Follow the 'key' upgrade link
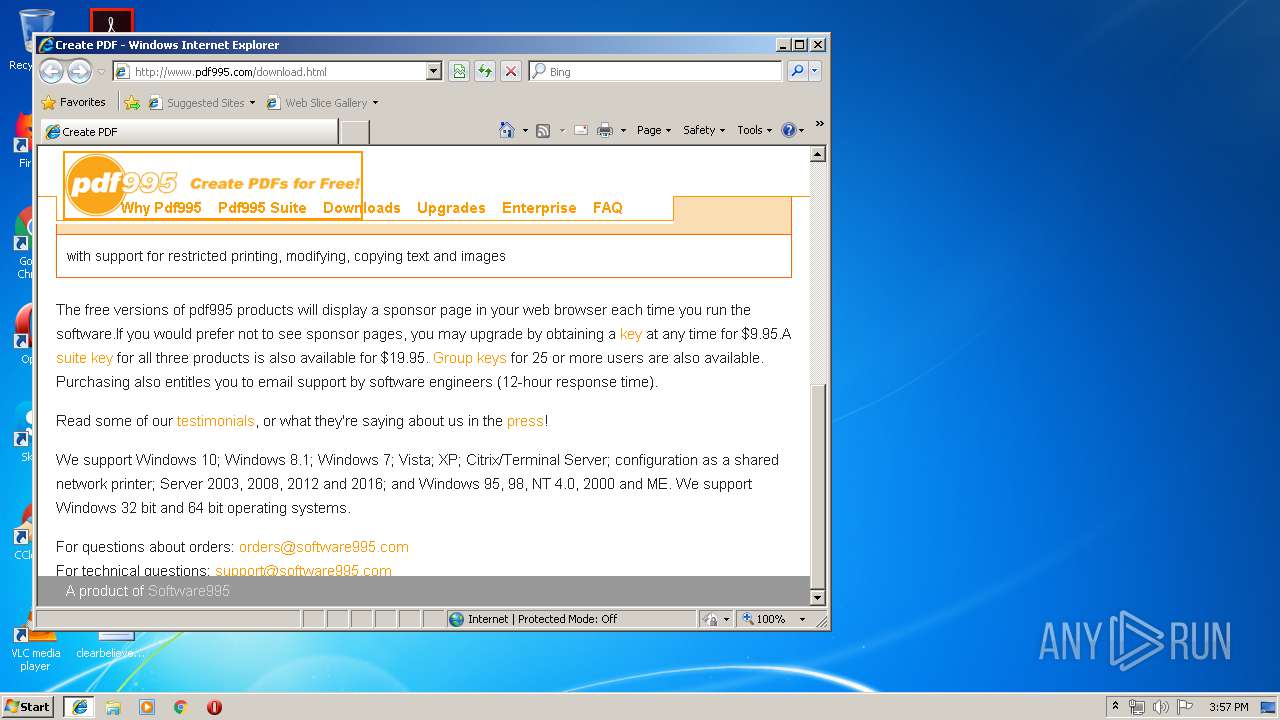The image size is (1280, 720). 631,334
